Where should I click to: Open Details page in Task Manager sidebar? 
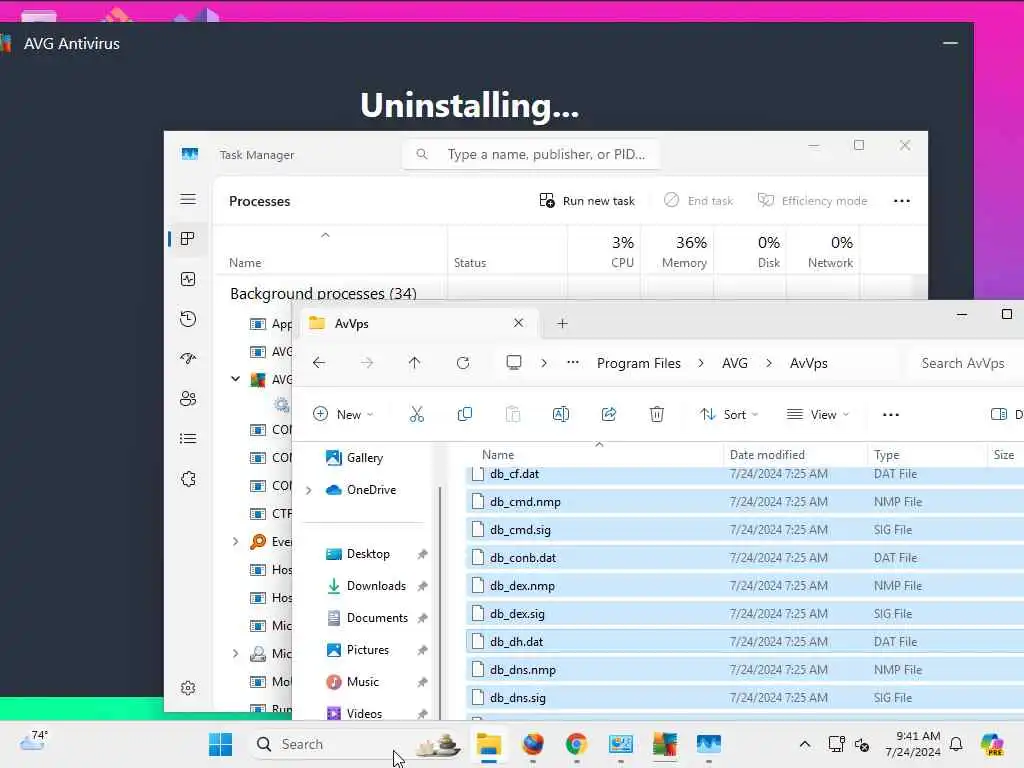click(x=188, y=438)
